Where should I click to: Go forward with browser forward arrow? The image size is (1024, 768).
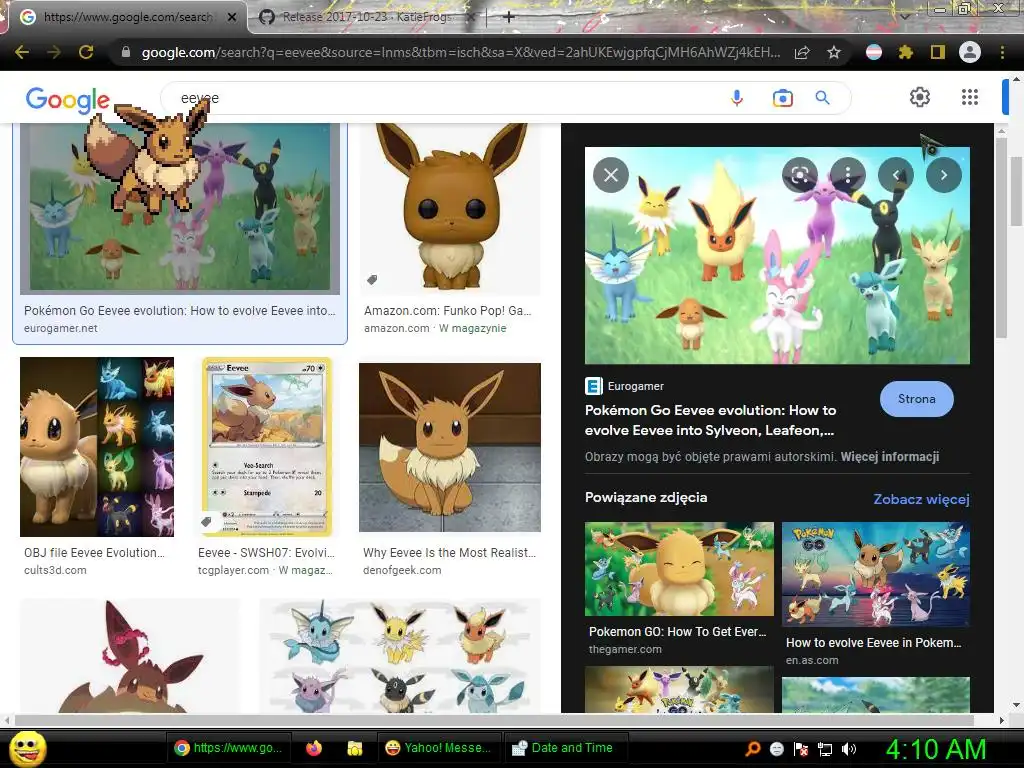[54, 52]
